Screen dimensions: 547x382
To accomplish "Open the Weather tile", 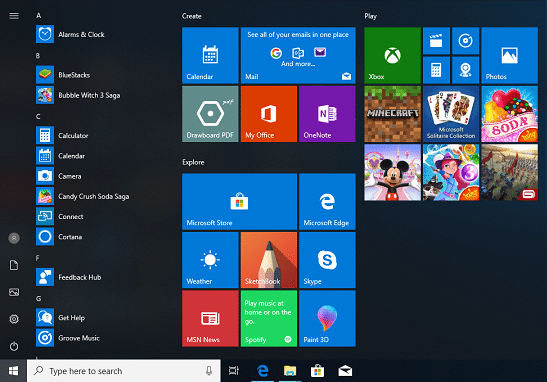I will coord(210,260).
